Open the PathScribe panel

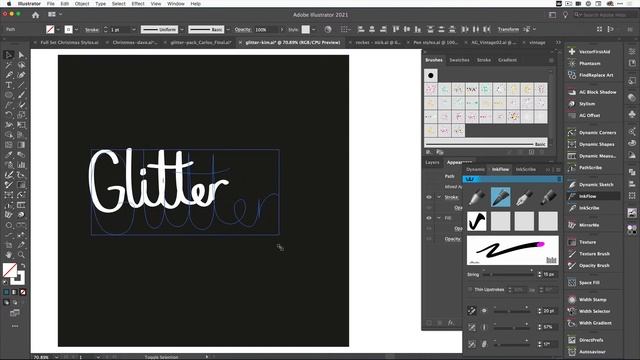point(590,167)
